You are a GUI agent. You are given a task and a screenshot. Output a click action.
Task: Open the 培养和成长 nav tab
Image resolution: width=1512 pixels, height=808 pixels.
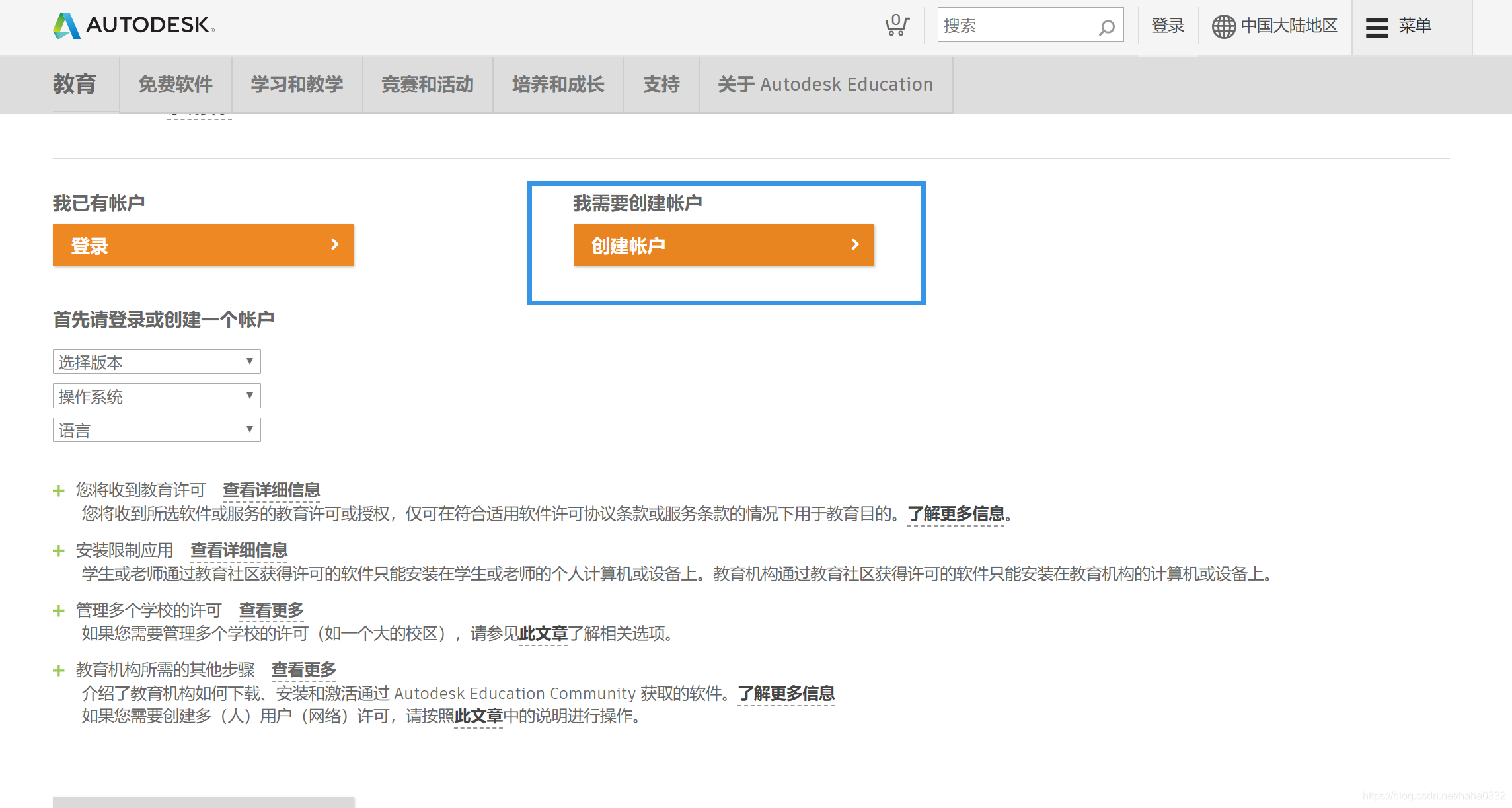point(558,84)
